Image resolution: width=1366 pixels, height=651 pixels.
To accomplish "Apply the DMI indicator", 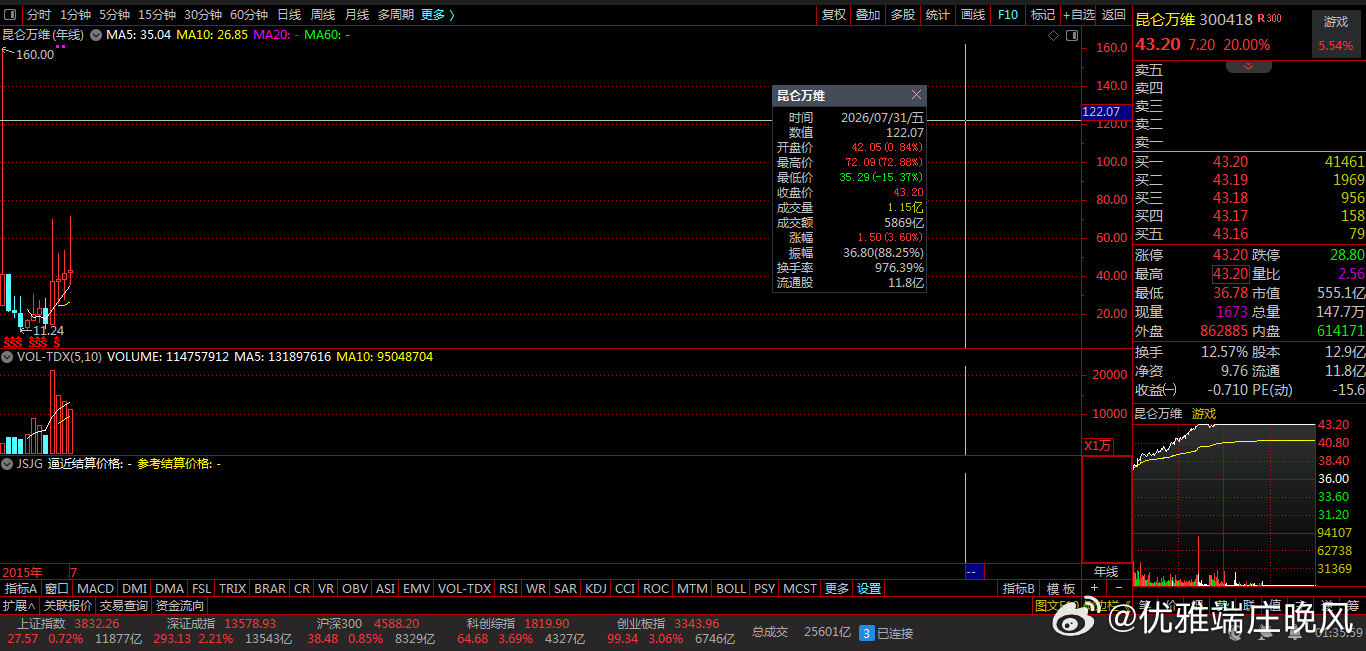I will (x=134, y=589).
